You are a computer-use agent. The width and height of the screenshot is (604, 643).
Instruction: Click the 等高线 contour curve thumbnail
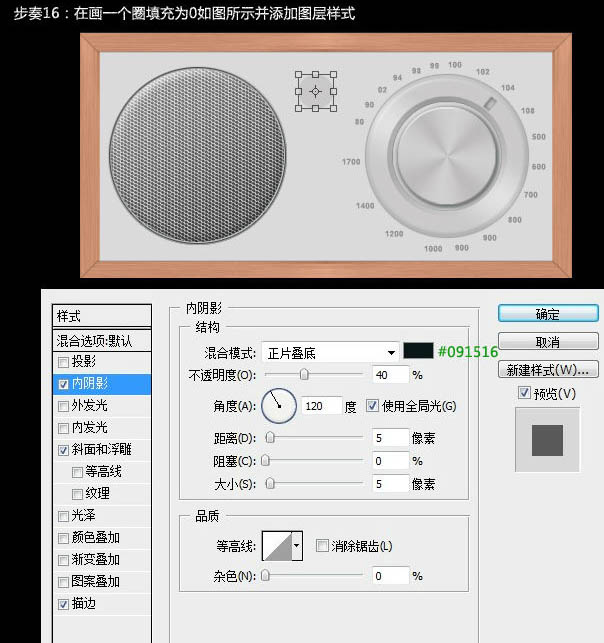click(277, 546)
